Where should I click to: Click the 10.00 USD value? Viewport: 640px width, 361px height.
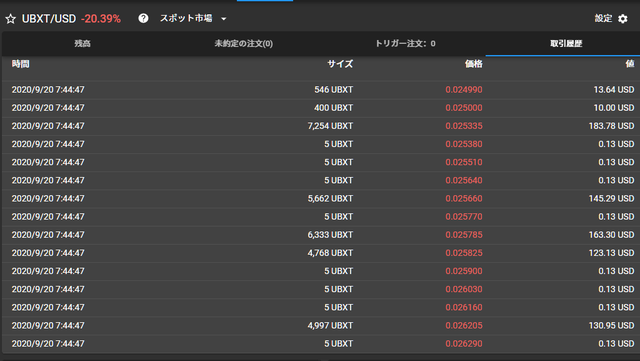click(x=614, y=108)
